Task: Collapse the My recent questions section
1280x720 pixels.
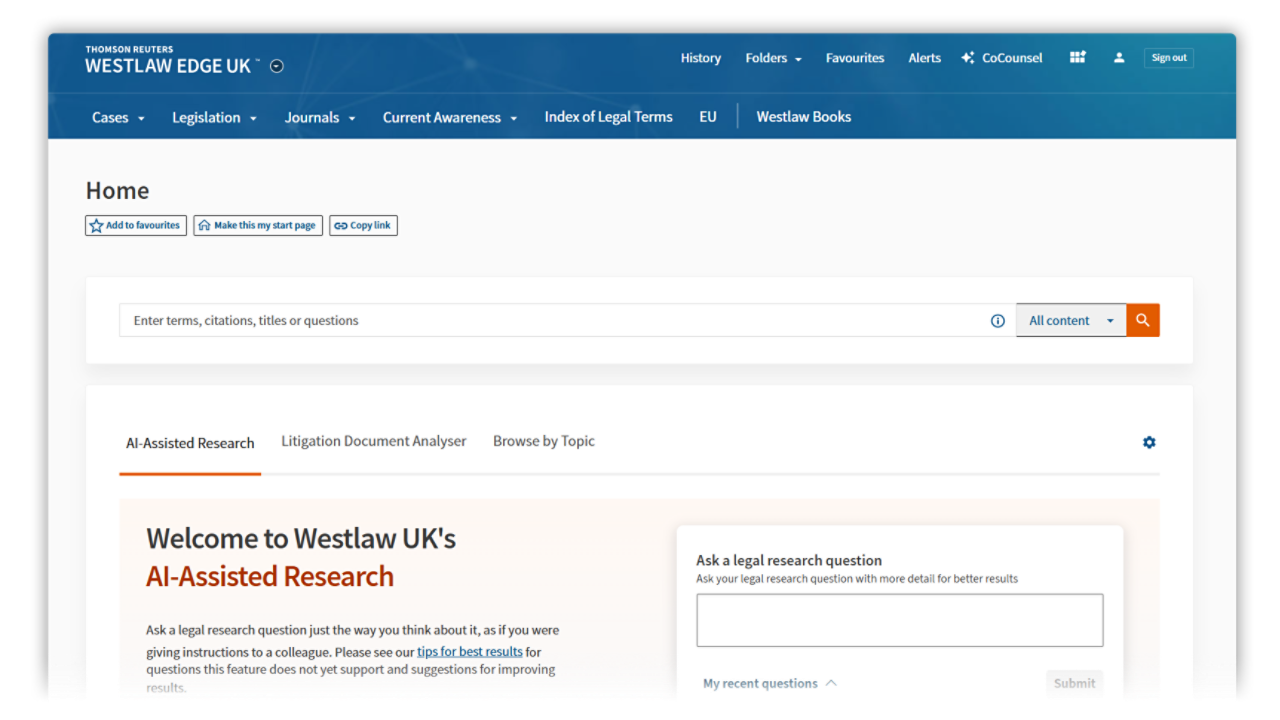Action: click(770, 684)
